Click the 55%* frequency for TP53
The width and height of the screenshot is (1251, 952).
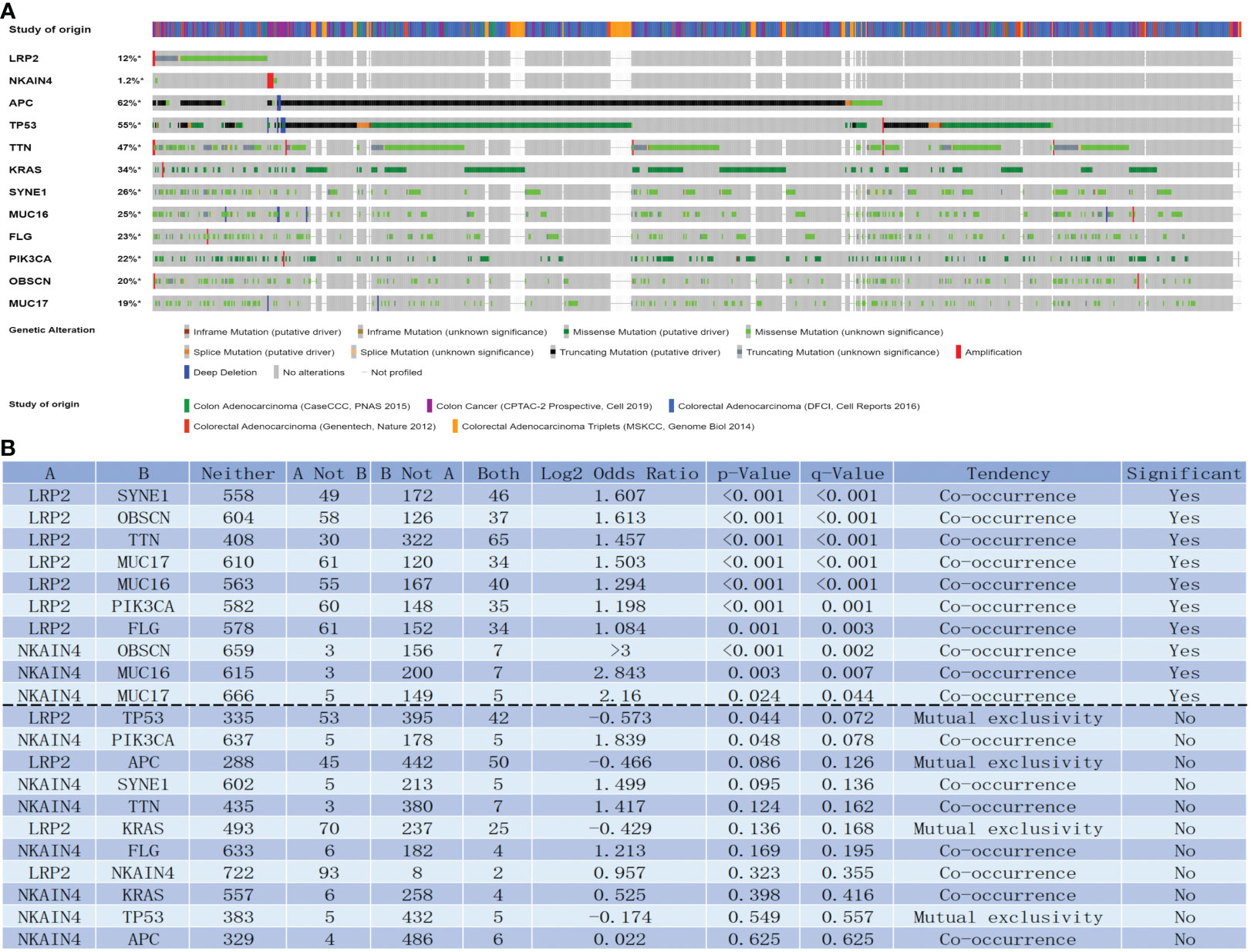pyautogui.click(x=130, y=126)
